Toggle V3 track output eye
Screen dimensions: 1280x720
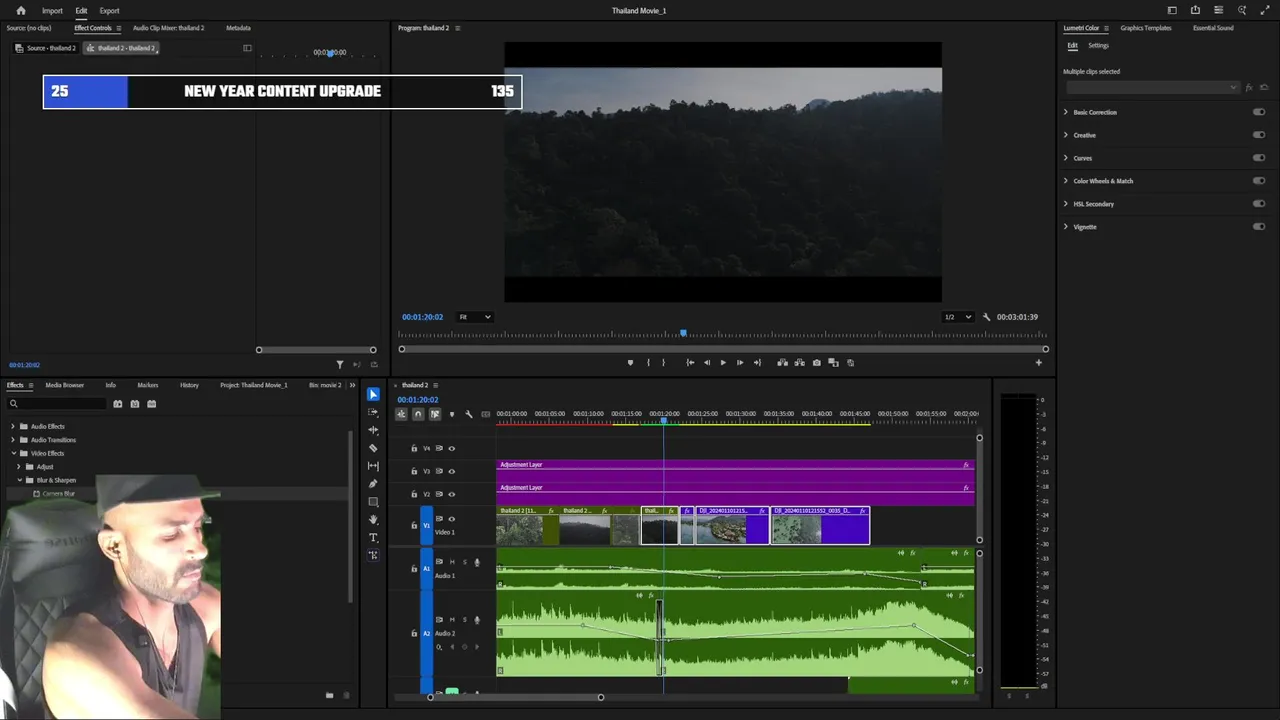(x=451, y=471)
